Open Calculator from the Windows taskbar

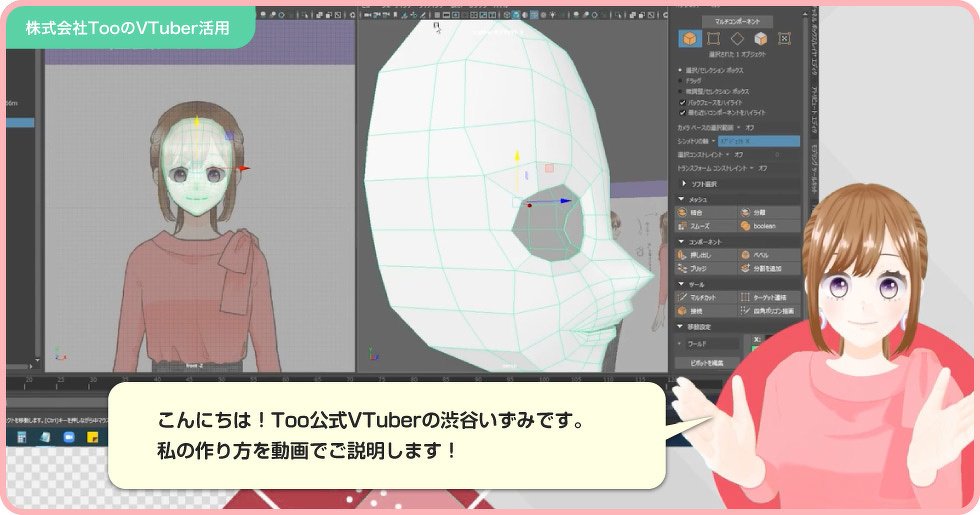pos(21,437)
